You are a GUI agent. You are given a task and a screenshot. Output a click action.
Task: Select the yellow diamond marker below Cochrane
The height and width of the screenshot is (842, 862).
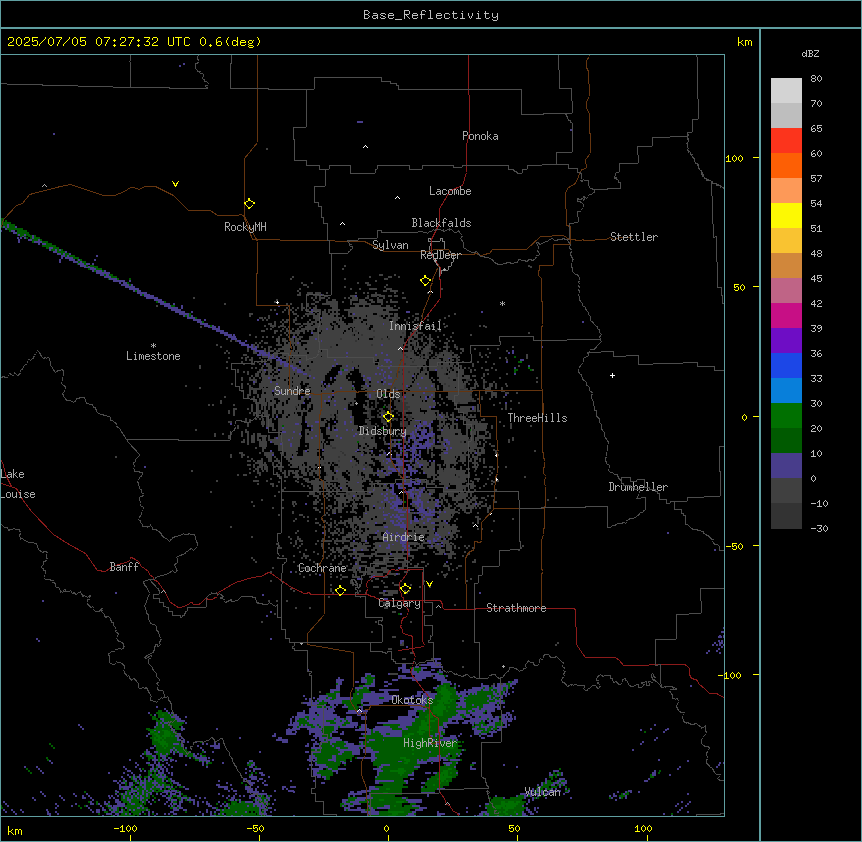(x=340, y=591)
